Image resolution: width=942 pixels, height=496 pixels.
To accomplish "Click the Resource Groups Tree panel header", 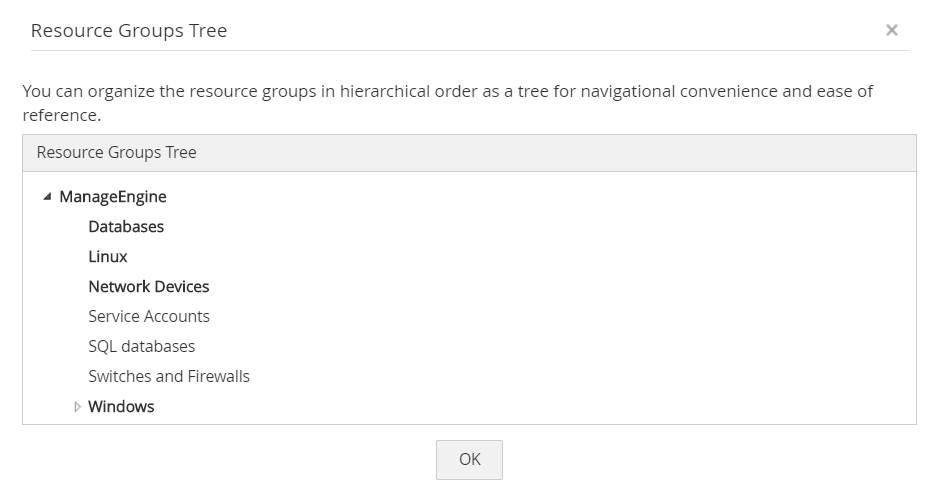I will (116, 153).
